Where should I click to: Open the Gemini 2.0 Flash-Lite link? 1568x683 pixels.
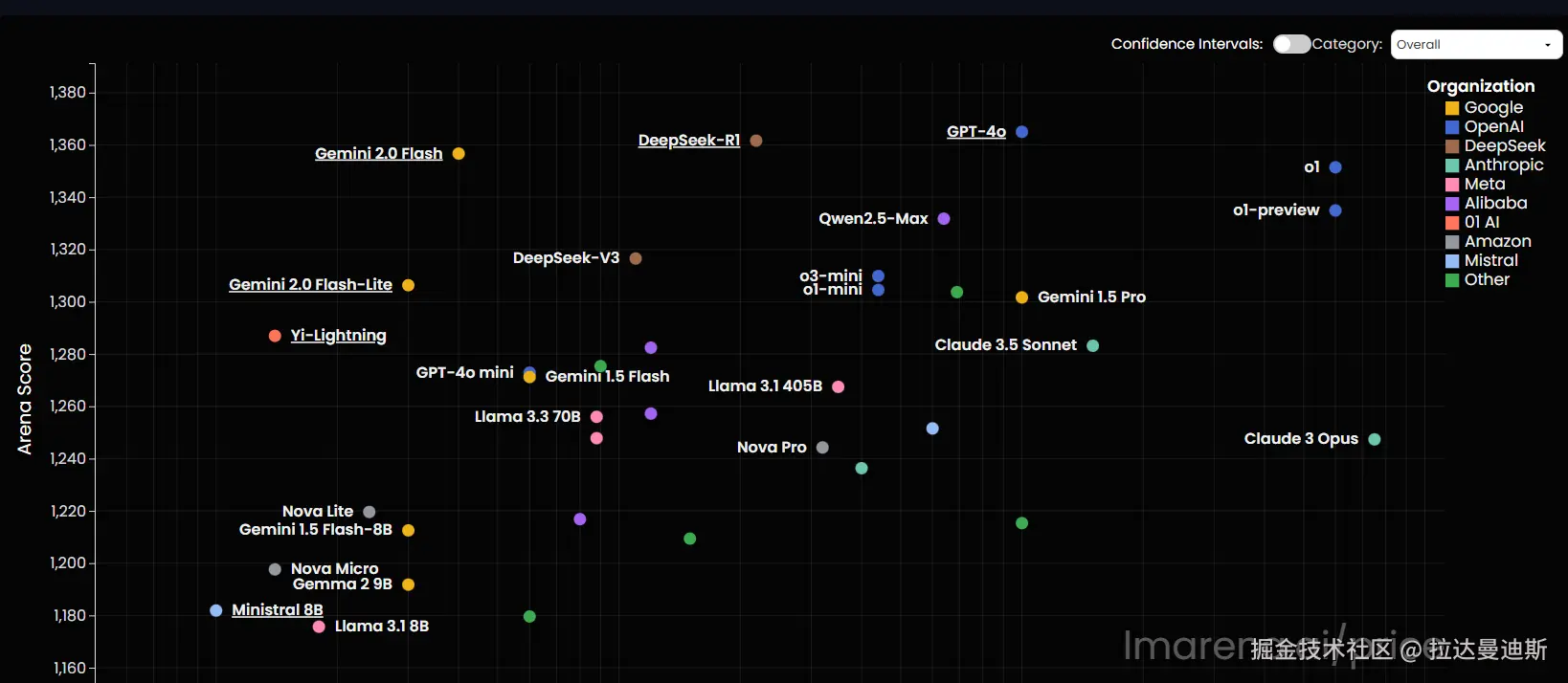[x=310, y=284]
